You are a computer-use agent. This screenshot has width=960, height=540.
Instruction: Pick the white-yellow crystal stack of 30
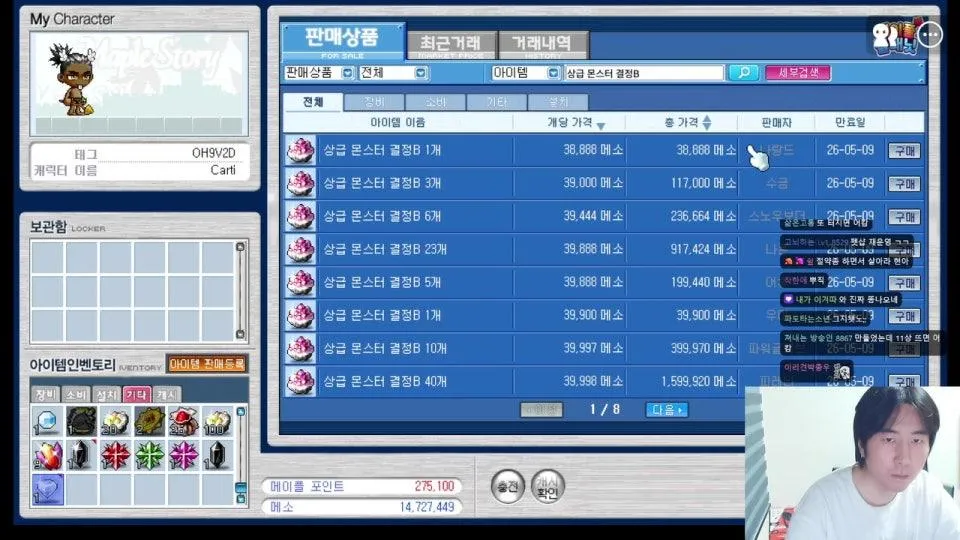click(115, 421)
